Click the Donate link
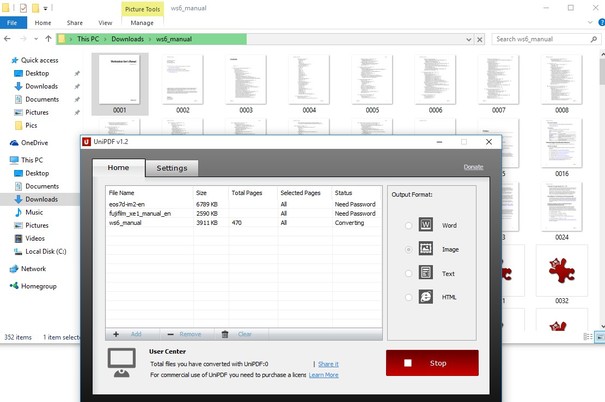Image resolution: width=605 pixels, height=402 pixels. [473, 167]
